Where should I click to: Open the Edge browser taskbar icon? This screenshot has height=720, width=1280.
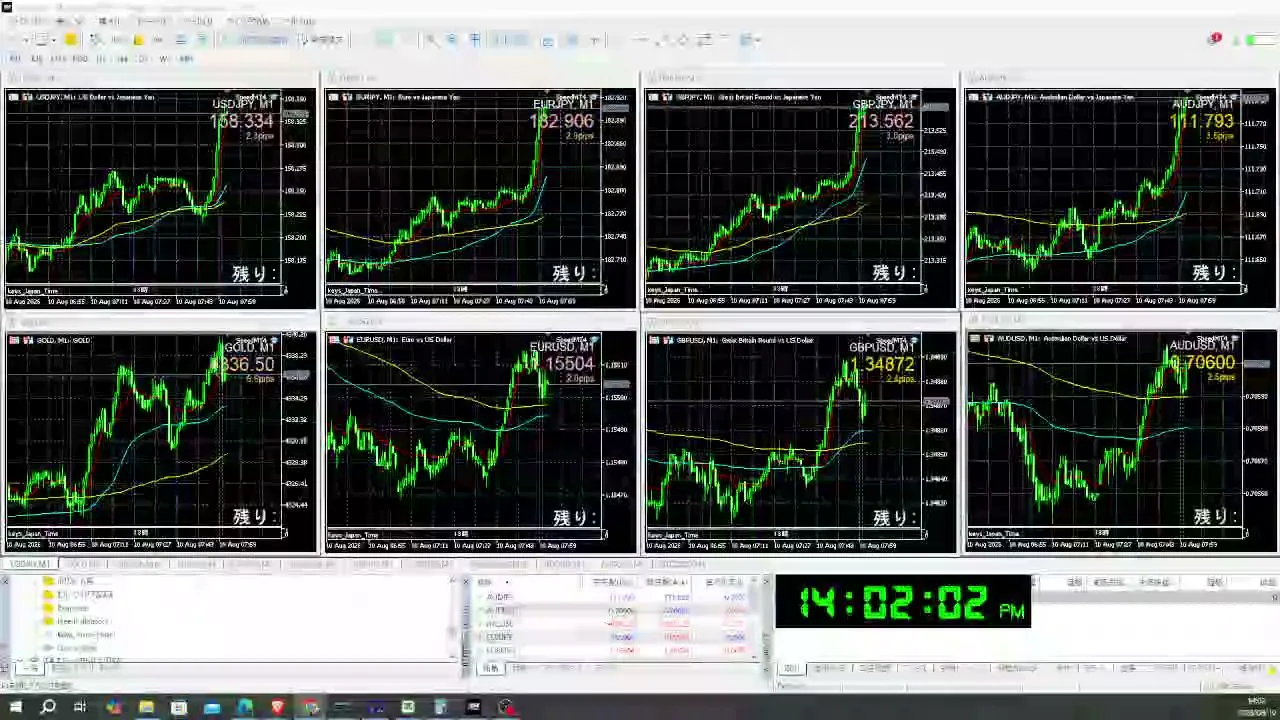pyautogui.click(x=245, y=707)
